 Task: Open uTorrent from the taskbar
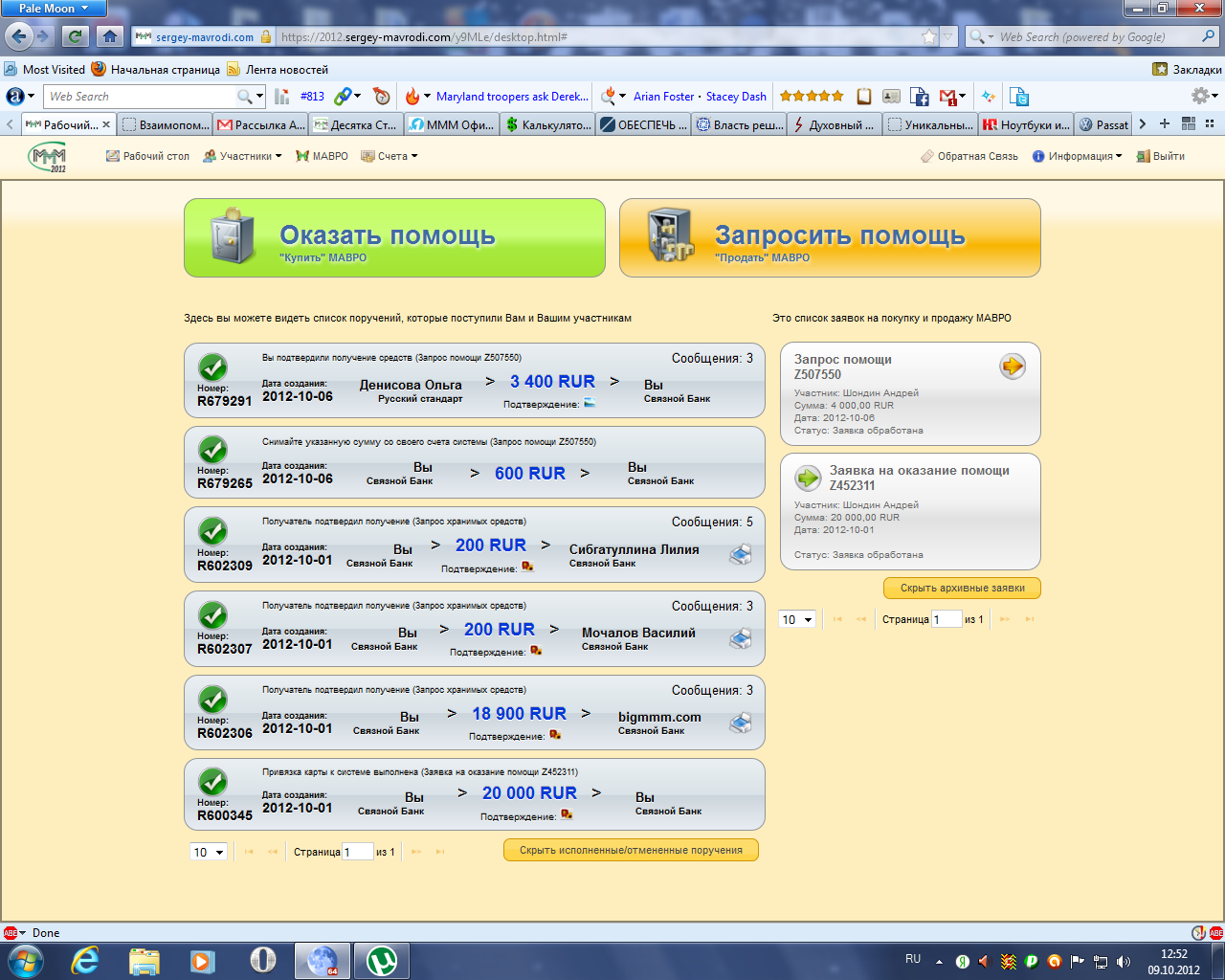tap(382, 960)
